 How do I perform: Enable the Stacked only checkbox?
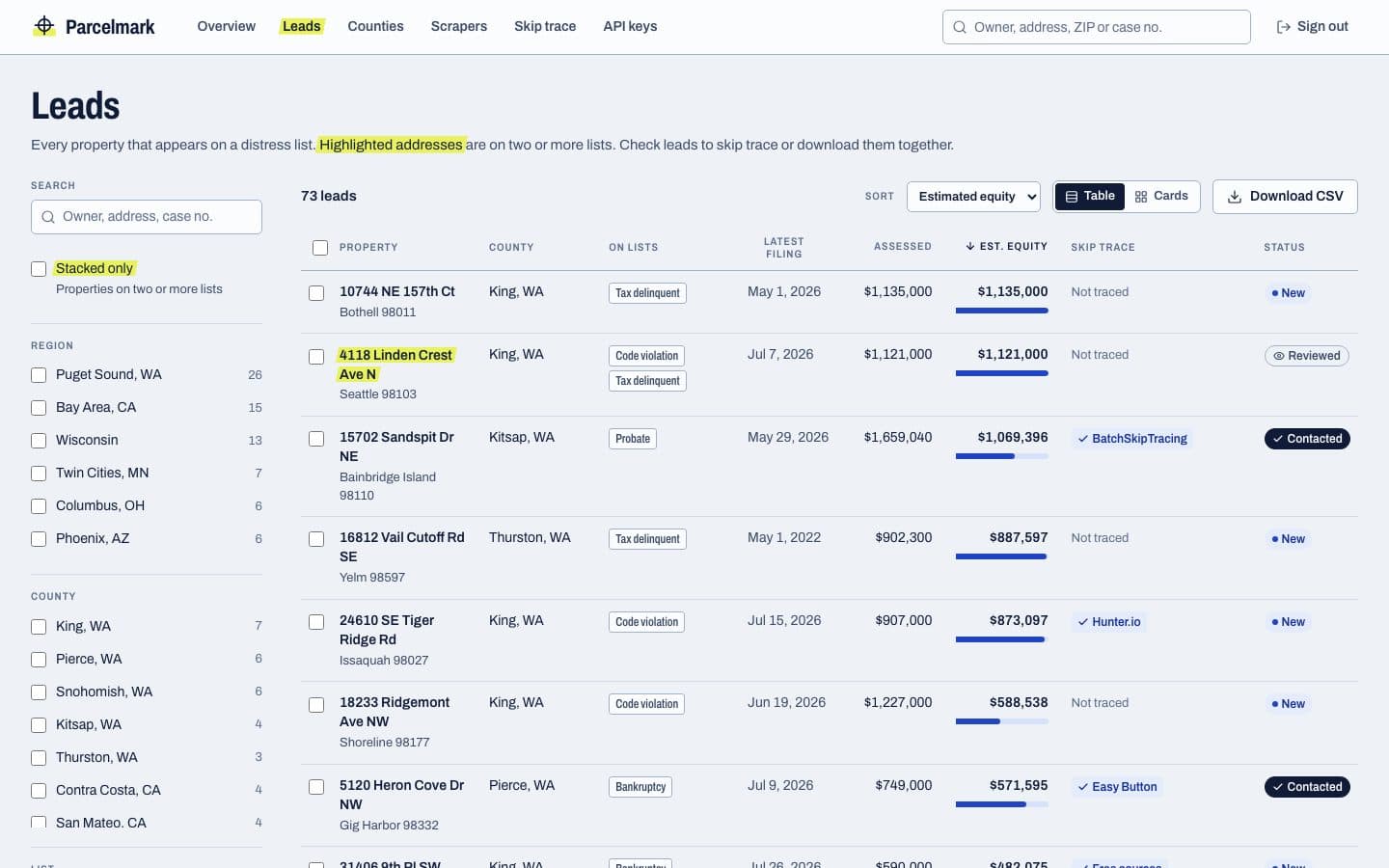tap(39, 269)
